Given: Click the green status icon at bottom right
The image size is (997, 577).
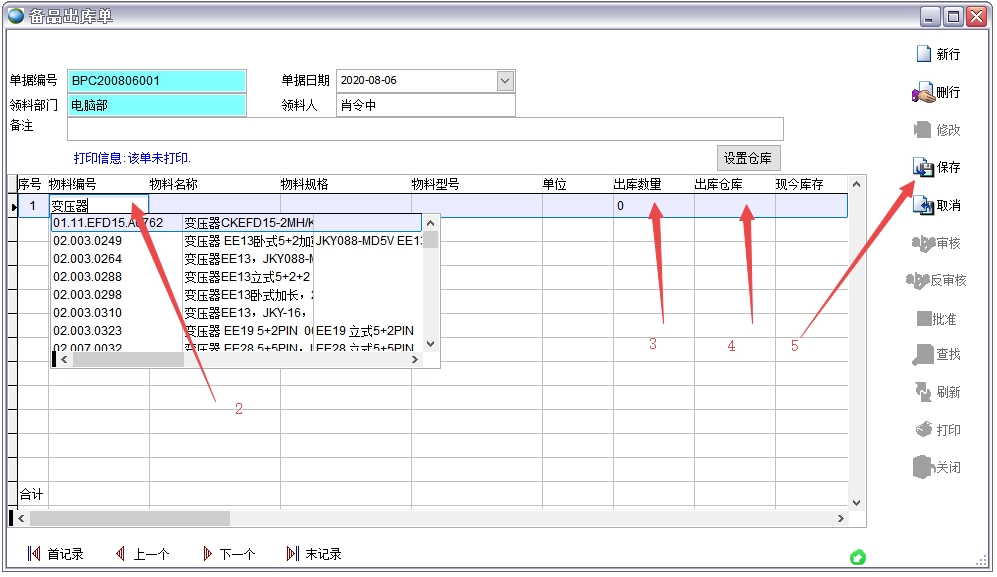Looking at the screenshot, I should pyautogui.click(x=857, y=557).
